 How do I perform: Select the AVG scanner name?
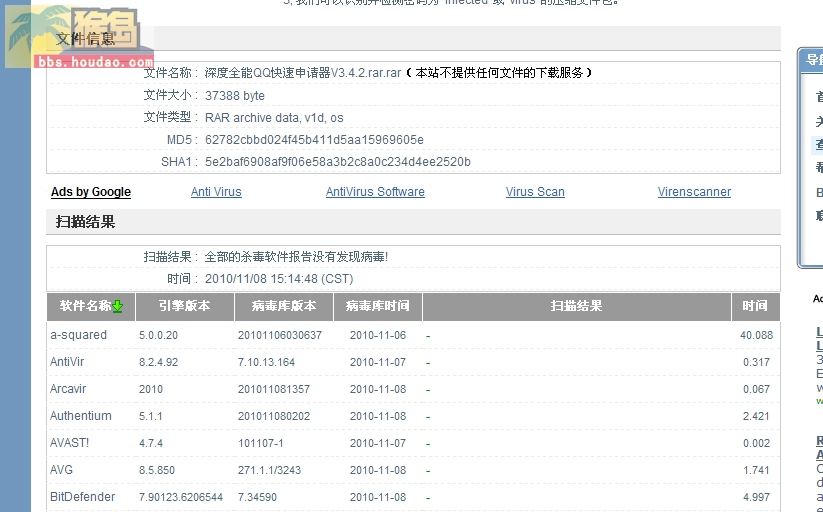[x=61, y=470]
